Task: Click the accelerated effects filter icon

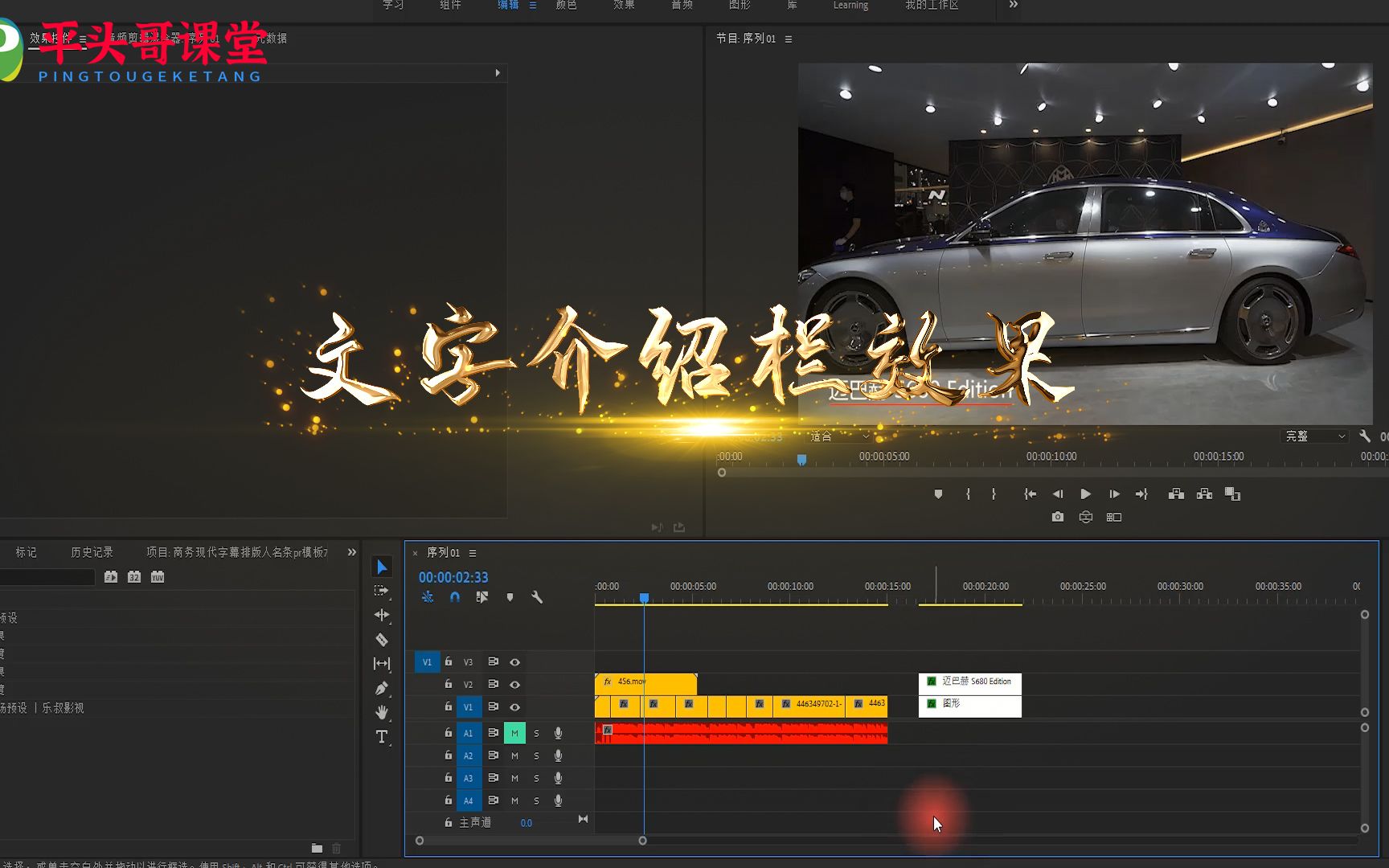Action: (x=111, y=577)
